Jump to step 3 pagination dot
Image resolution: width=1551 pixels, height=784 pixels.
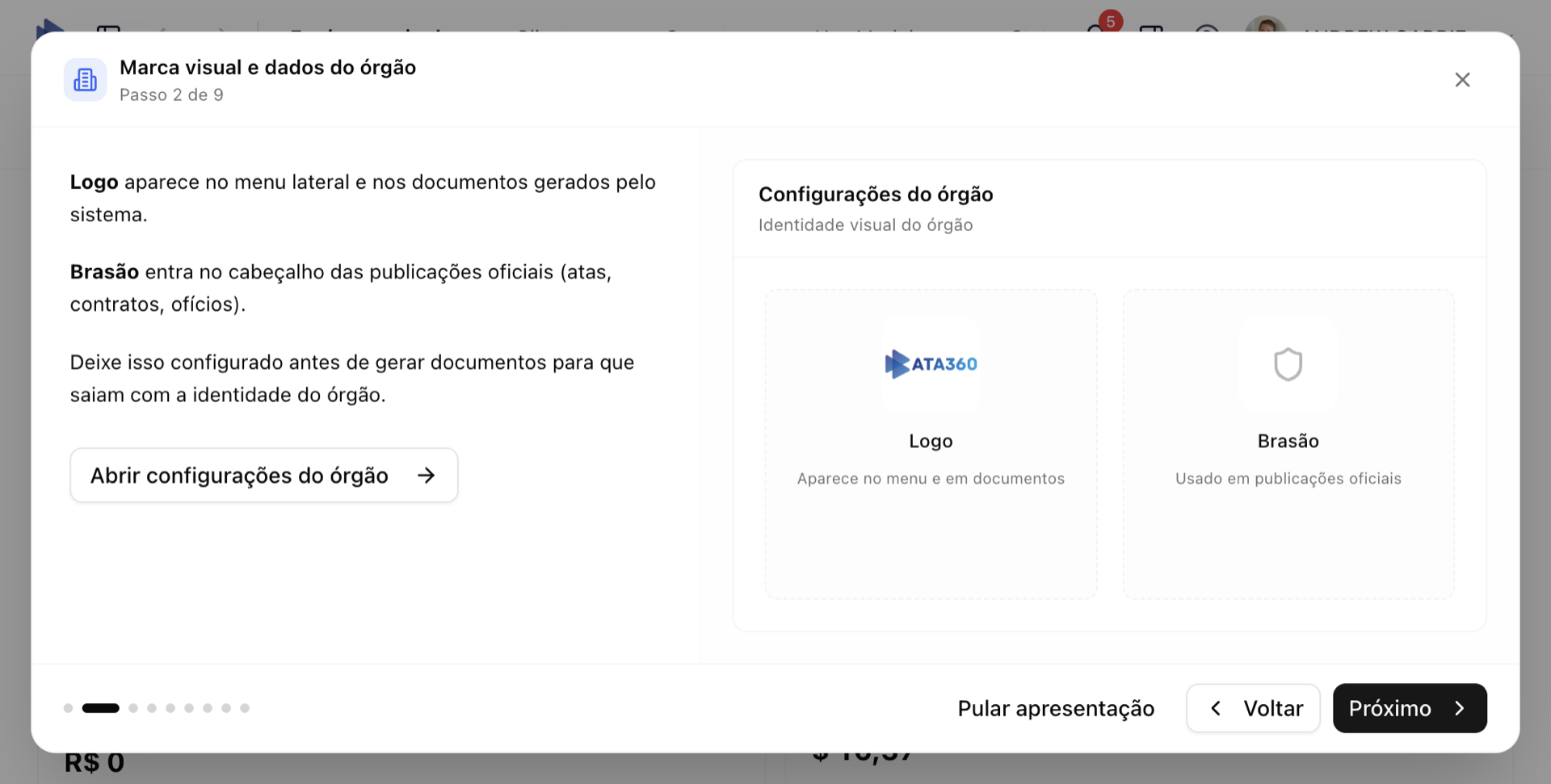(x=133, y=708)
